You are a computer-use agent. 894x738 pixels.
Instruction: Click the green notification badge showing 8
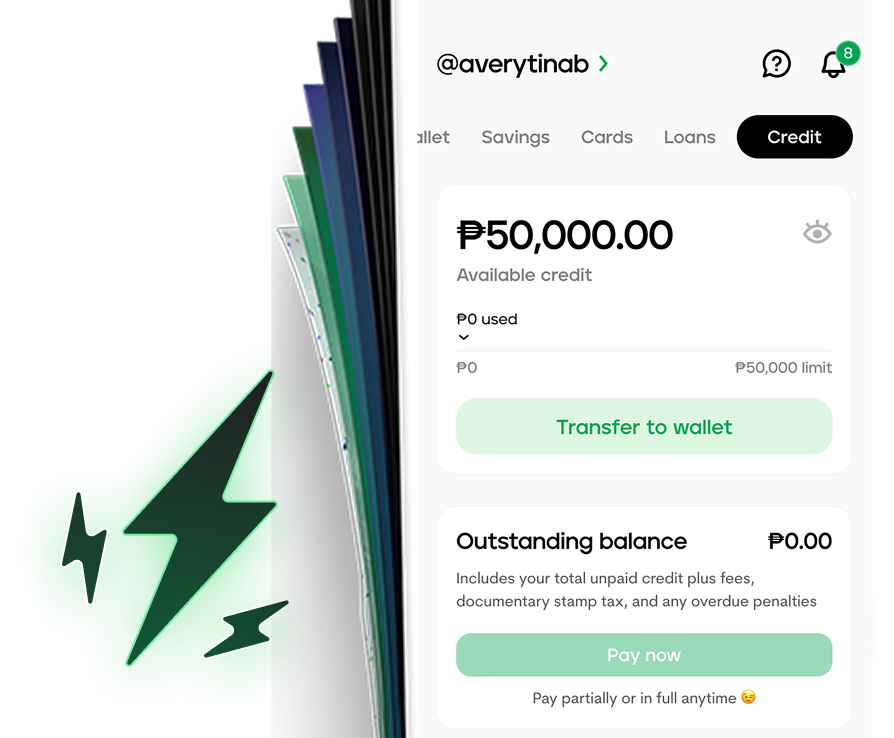[x=848, y=53]
